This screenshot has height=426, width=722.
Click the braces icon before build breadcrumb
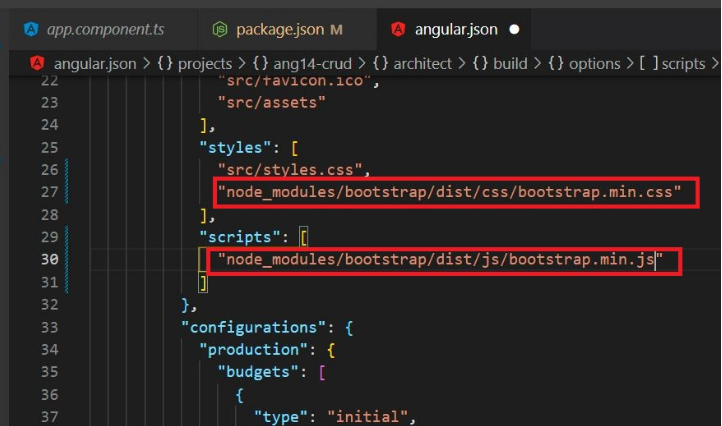click(480, 63)
